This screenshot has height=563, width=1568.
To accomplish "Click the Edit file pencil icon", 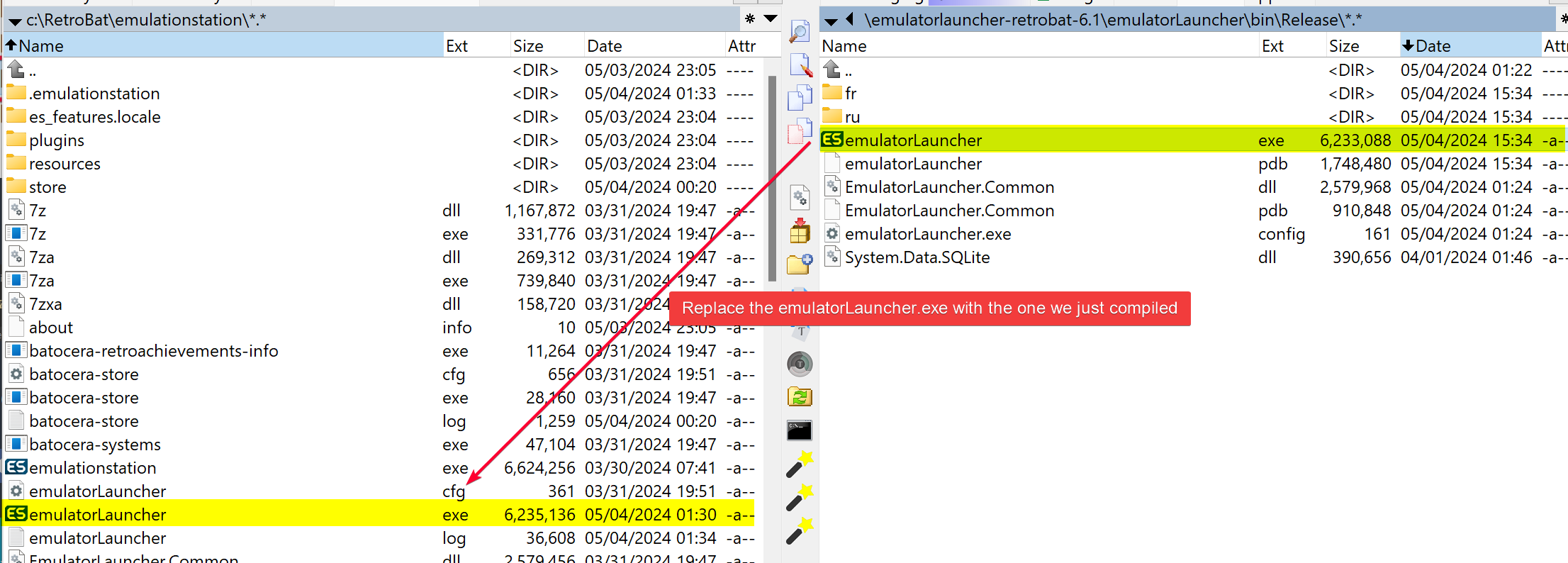I will 800,64.
